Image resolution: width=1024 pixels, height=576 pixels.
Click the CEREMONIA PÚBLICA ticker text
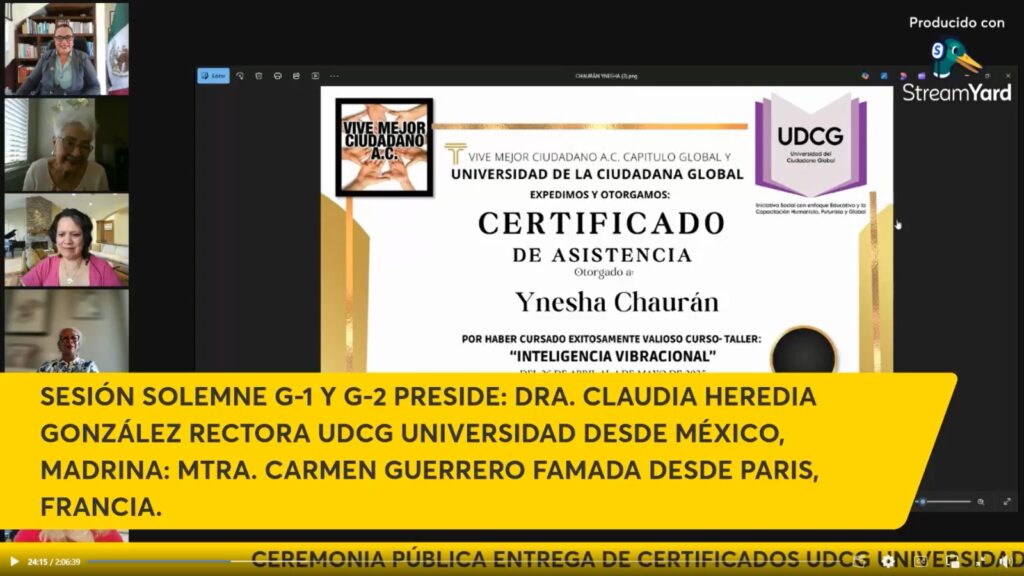[x=637, y=560]
